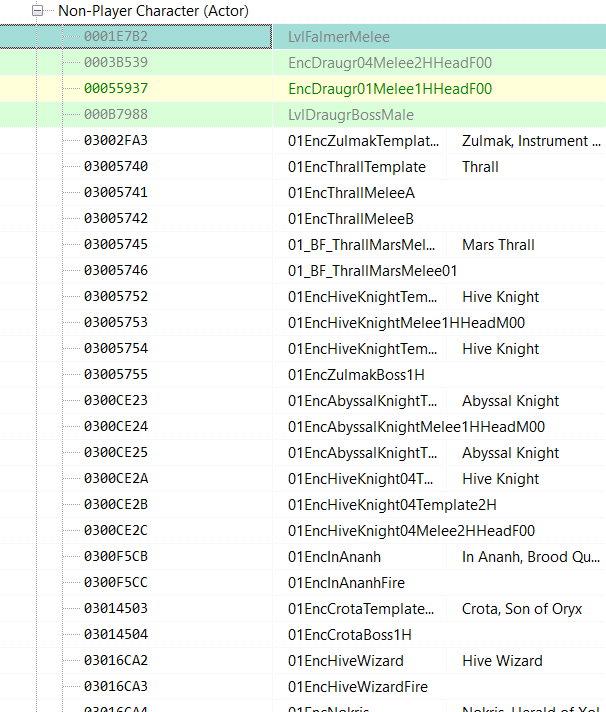Click the Thrall name cell
Screen dimensions: 606x712
point(480,167)
